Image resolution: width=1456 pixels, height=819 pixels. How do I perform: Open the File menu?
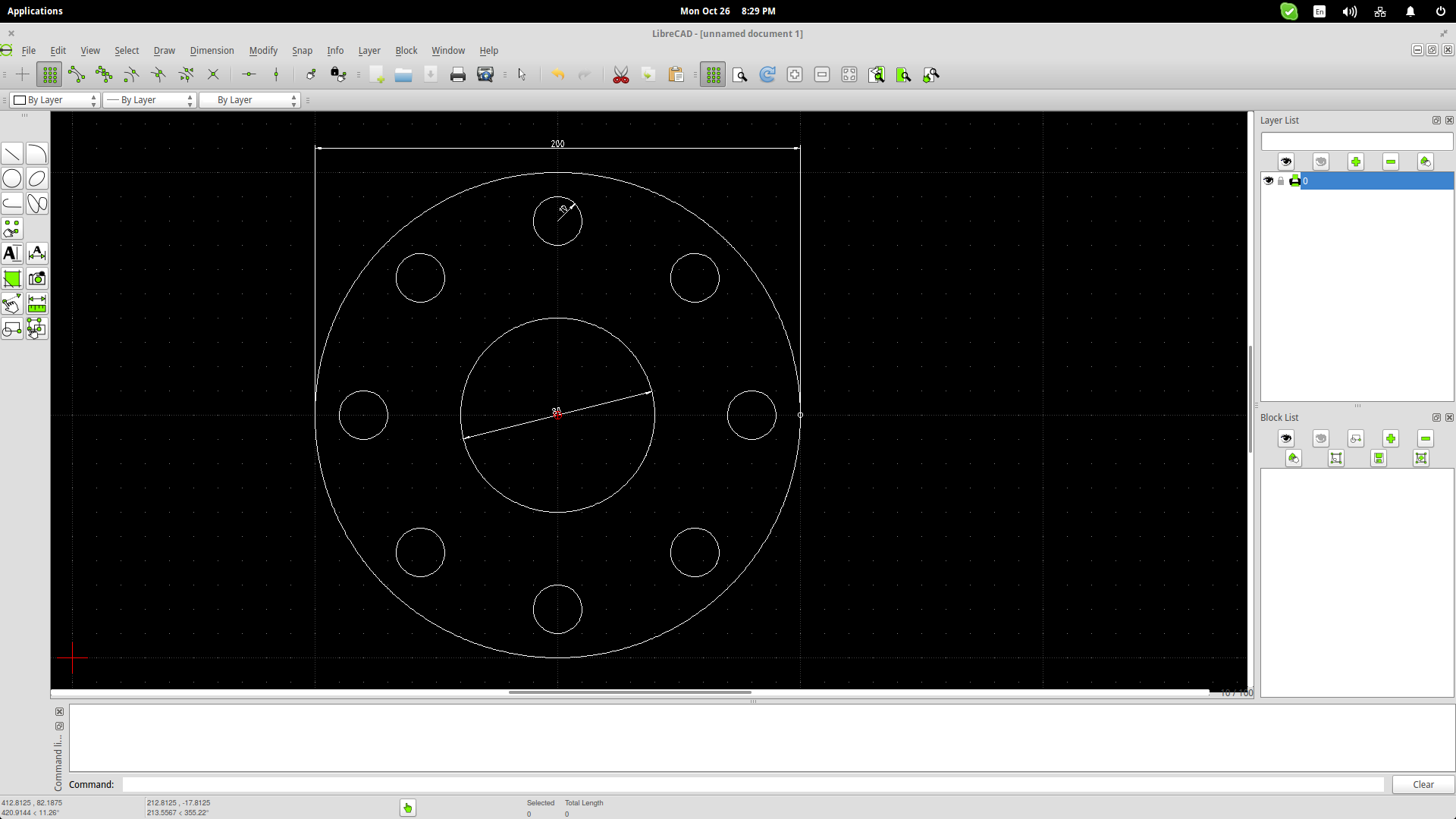29,51
